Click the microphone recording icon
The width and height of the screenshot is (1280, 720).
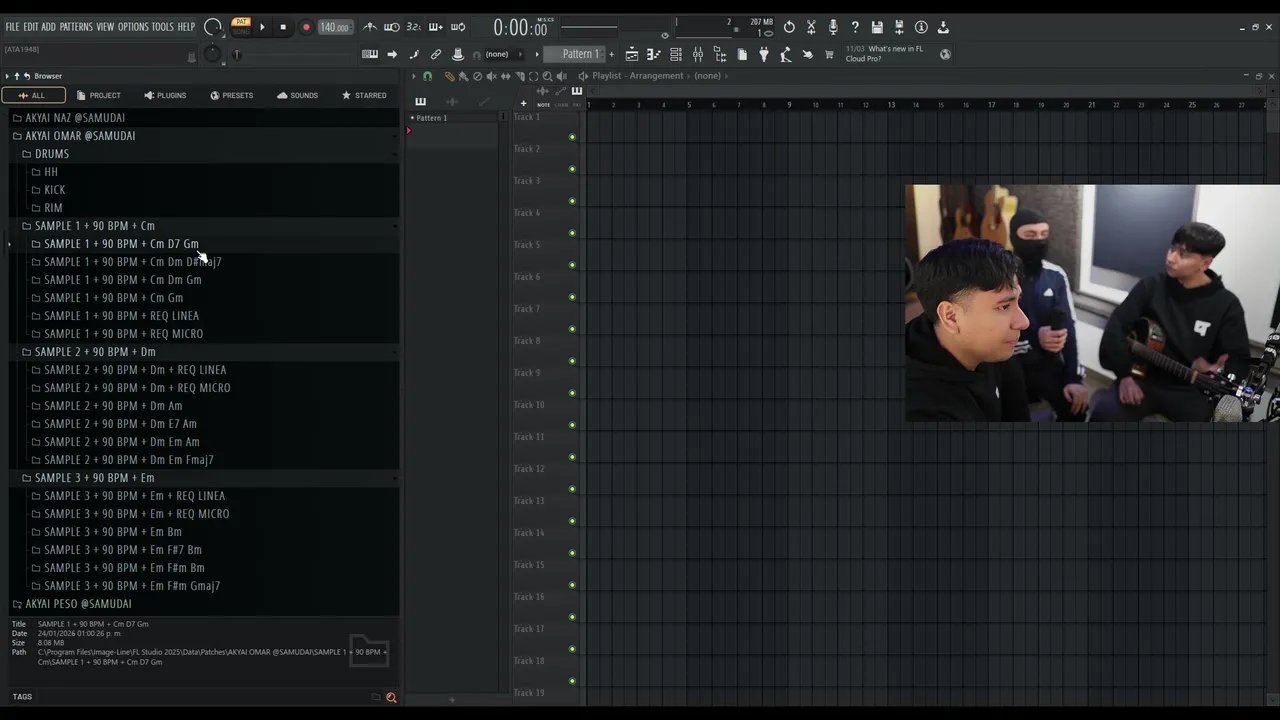[x=833, y=27]
